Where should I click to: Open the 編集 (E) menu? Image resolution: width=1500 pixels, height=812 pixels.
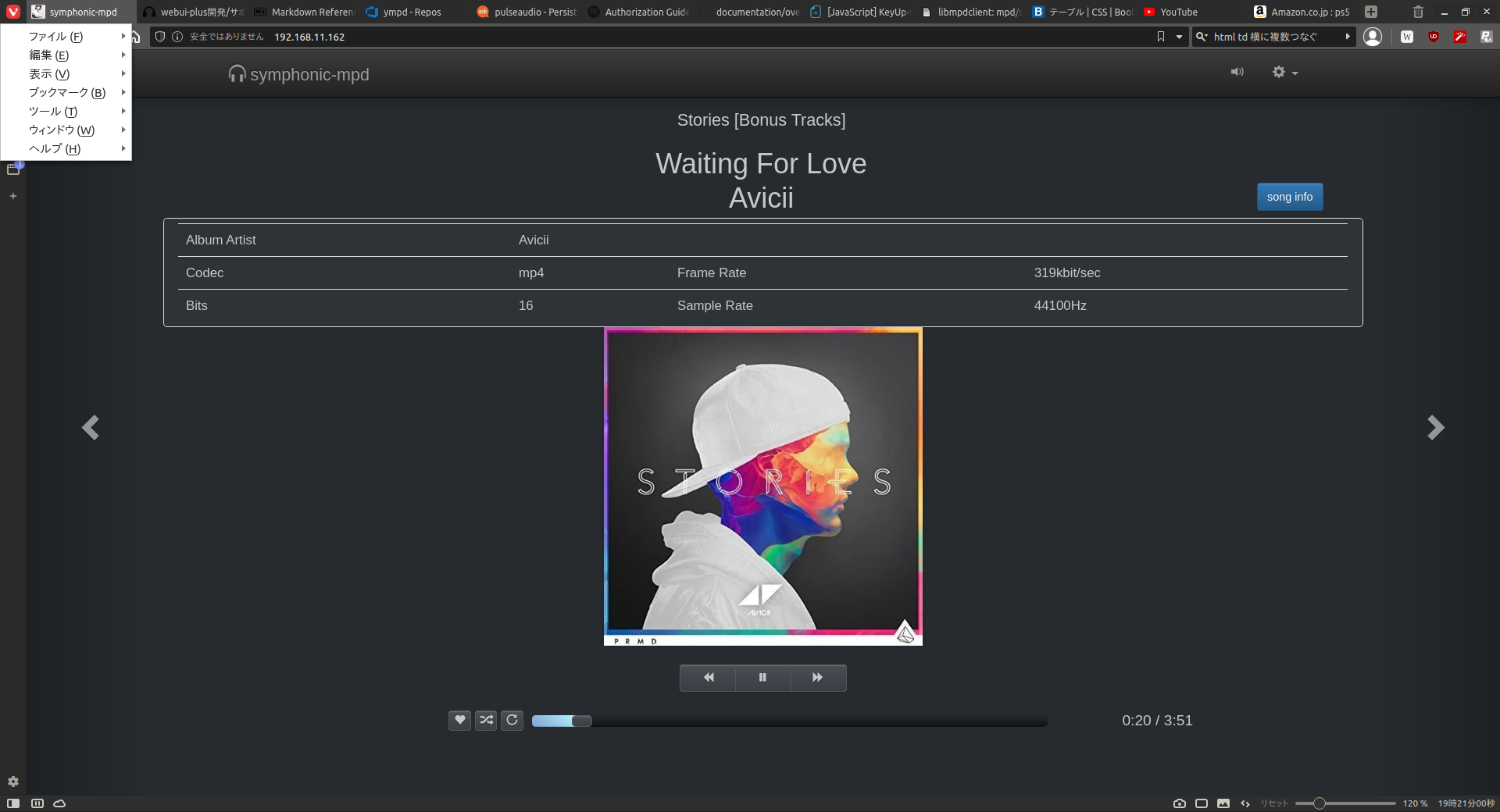coord(66,55)
